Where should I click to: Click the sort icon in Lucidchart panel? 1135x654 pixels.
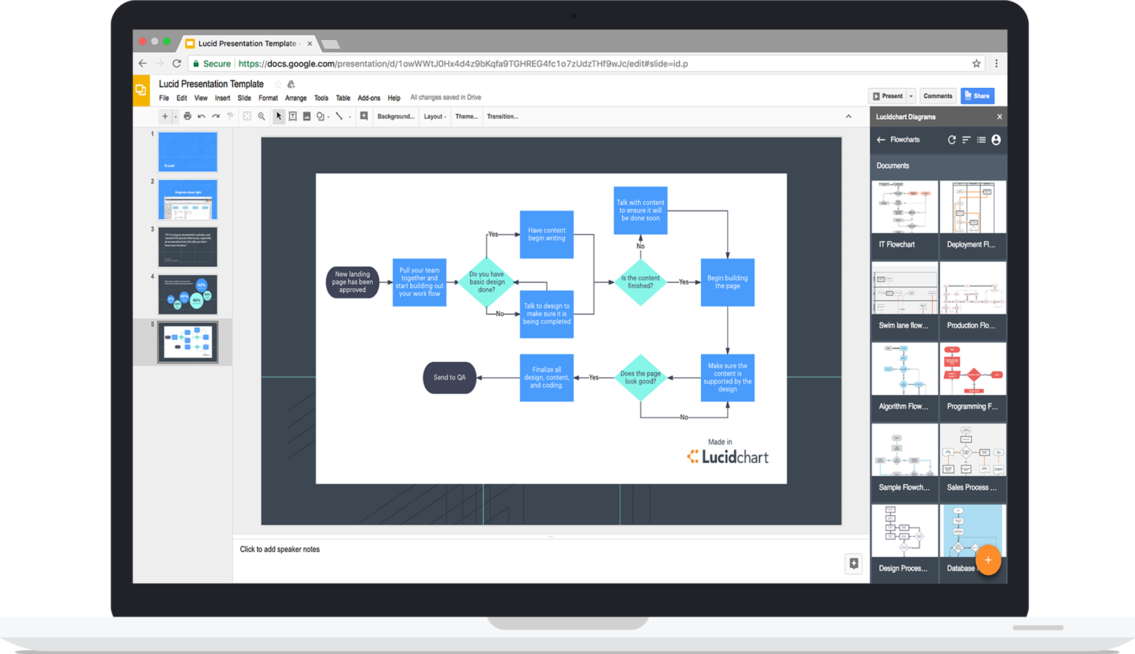point(966,140)
